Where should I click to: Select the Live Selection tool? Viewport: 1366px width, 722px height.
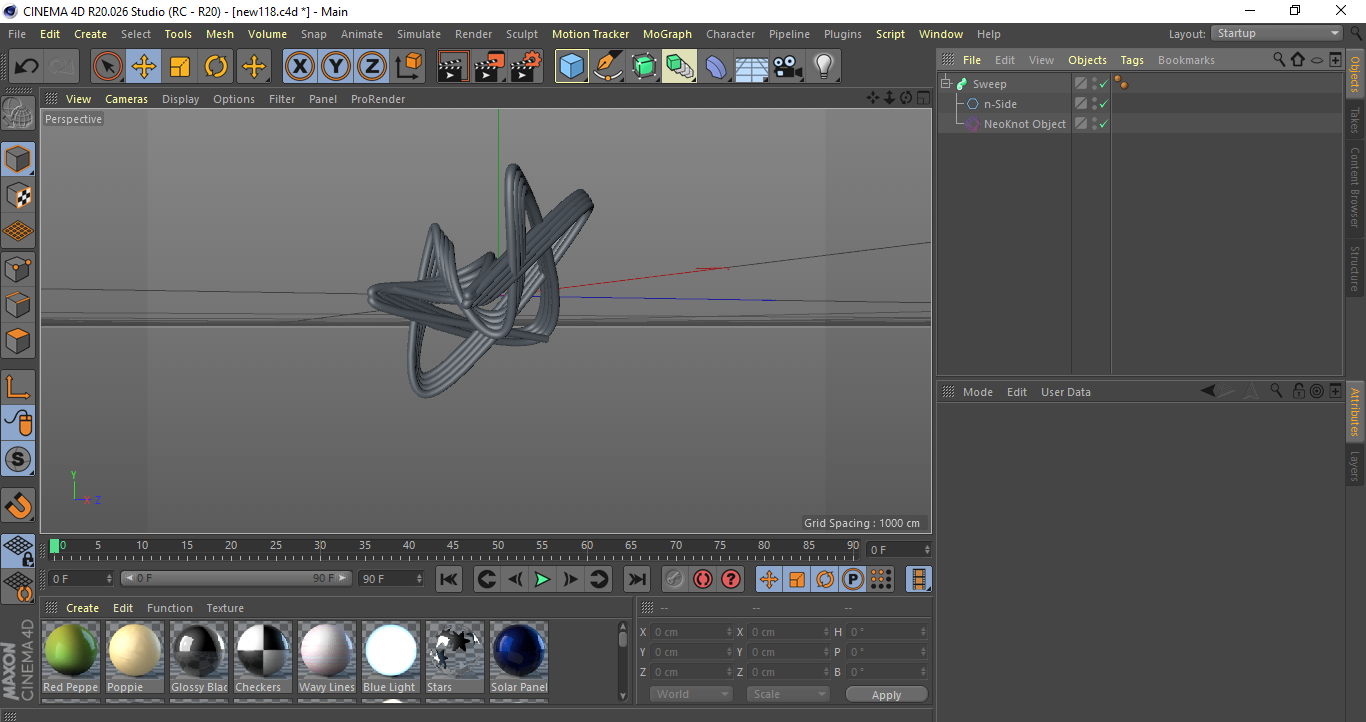pyautogui.click(x=108, y=67)
